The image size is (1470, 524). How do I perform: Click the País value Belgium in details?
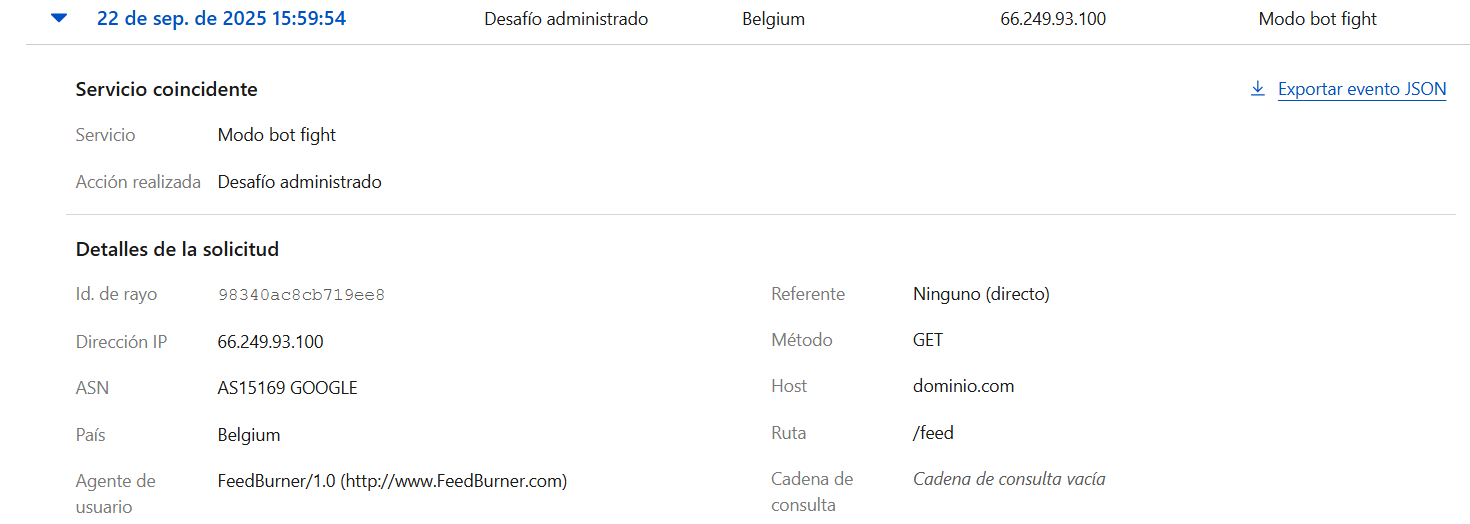pyautogui.click(x=248, y=435)
